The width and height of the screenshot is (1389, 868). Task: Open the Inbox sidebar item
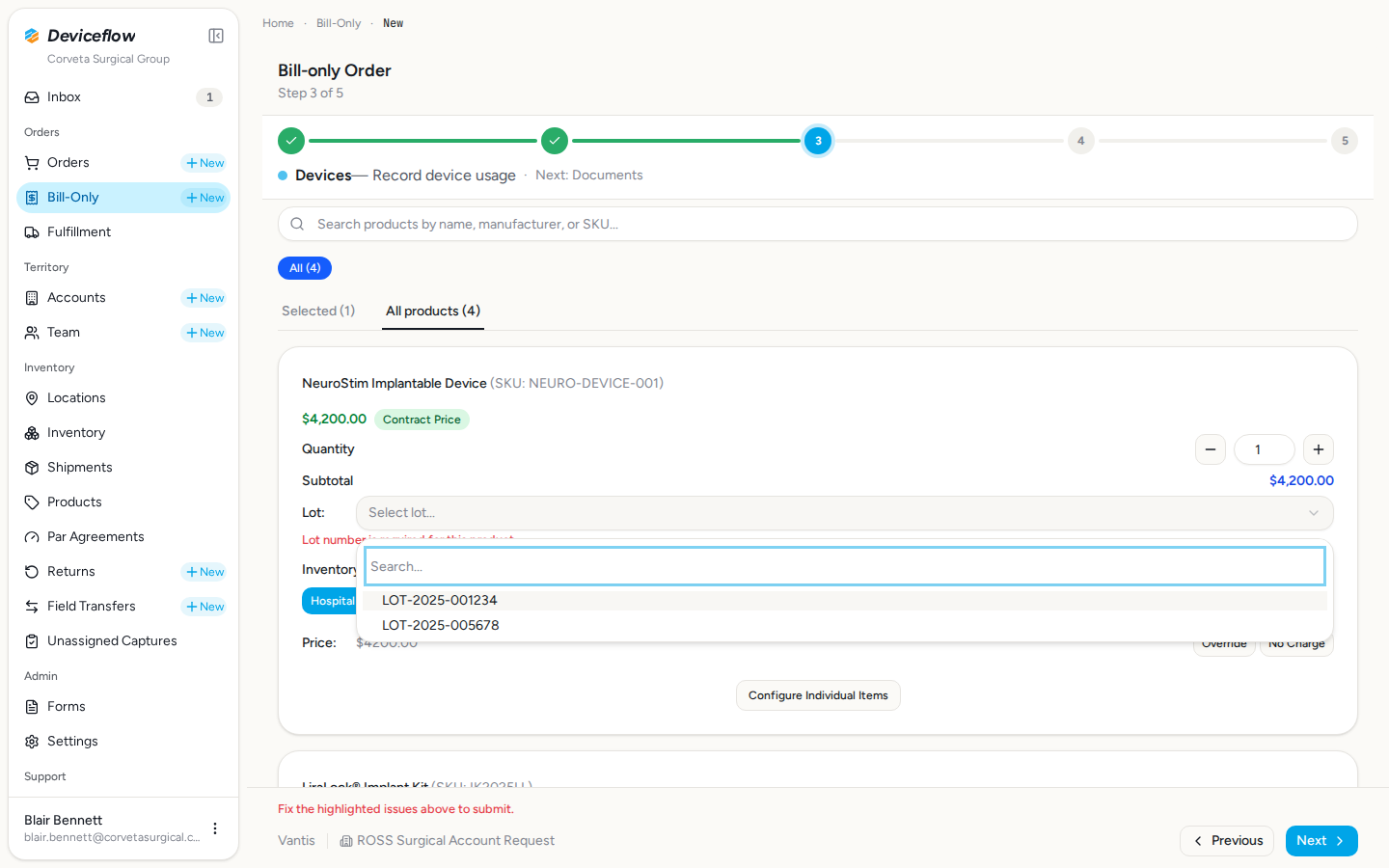click(123, 97)
